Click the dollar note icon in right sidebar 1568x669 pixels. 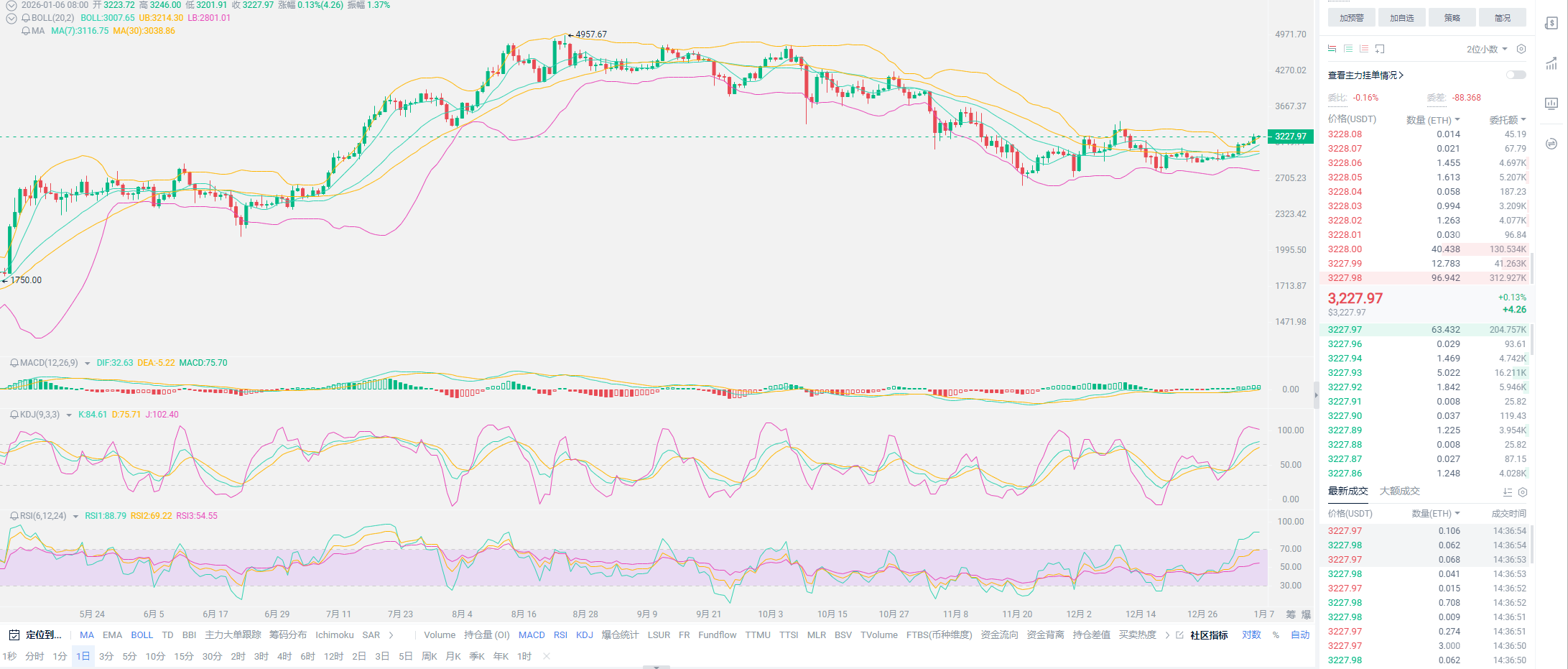[x=1551, y=23]
